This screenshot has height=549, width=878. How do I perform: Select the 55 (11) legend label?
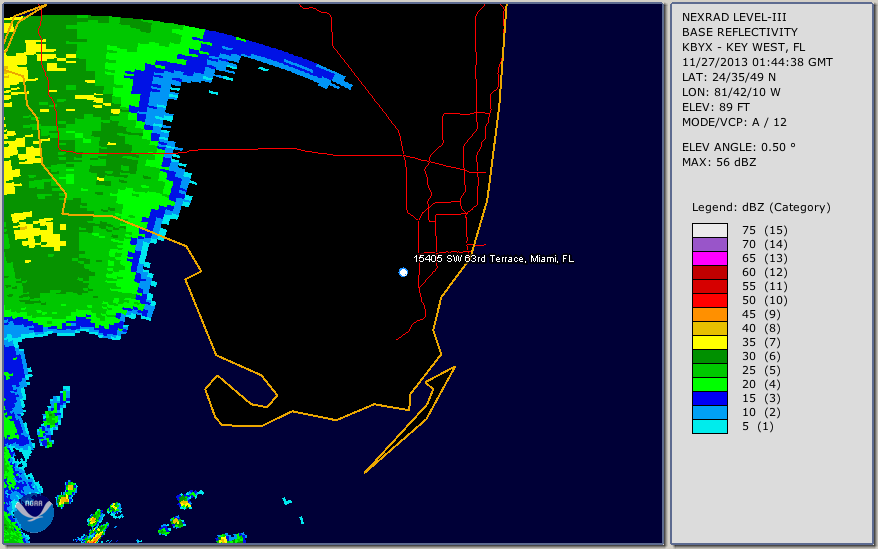pos(764,286)
